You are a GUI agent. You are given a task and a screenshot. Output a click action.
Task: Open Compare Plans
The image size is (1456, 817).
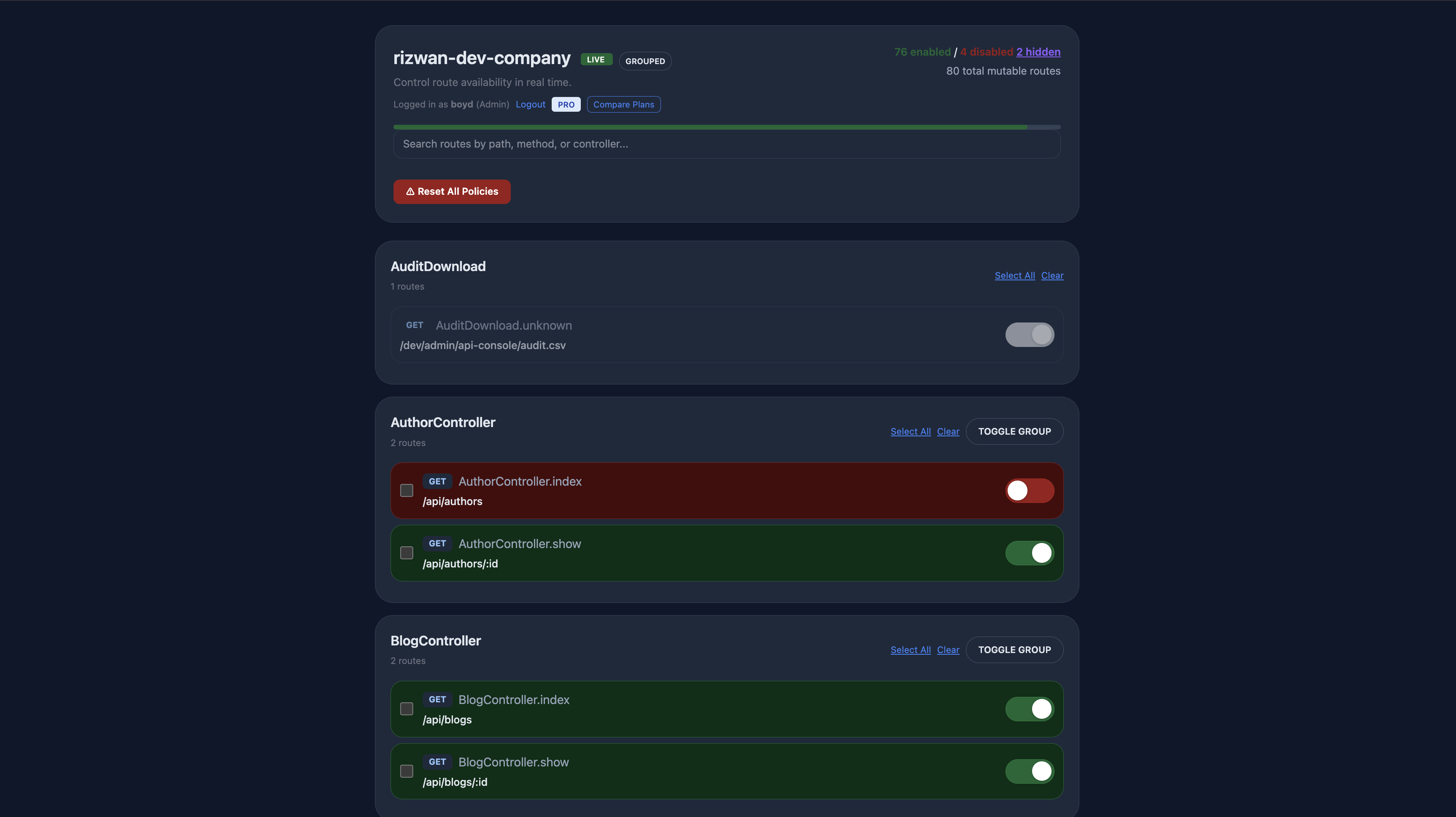tap(623, 105)
